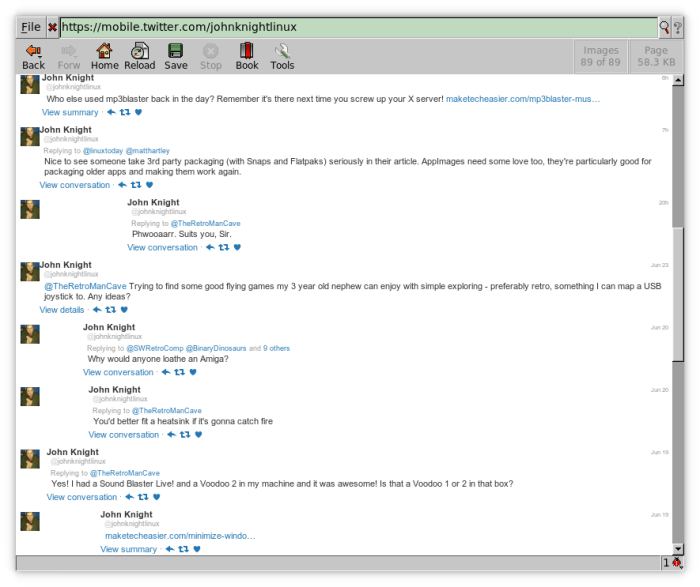Click the Stop loading button
The image size is (700, 587).
(211, 57)
